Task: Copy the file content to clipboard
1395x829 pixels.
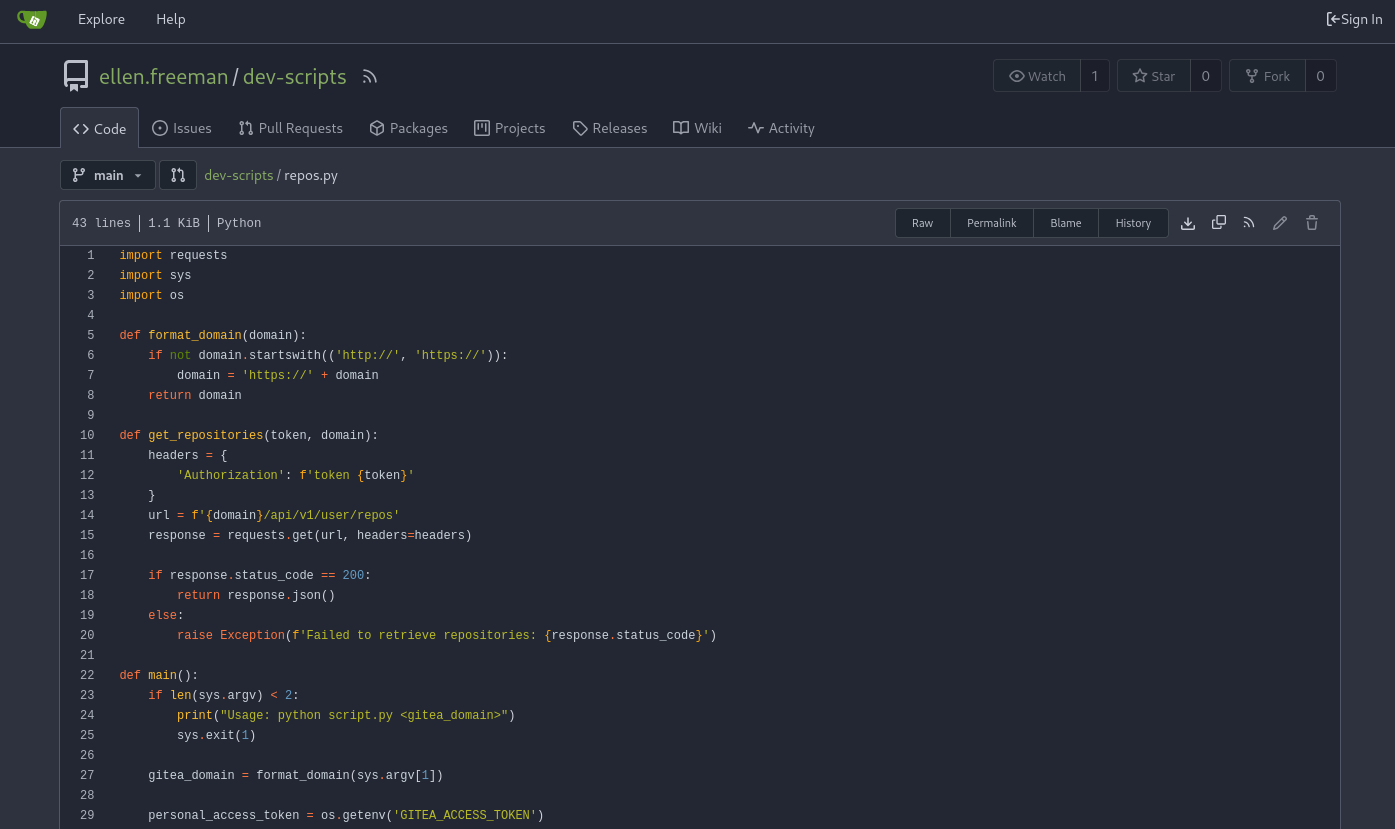Action: (x=1219, y=223)
